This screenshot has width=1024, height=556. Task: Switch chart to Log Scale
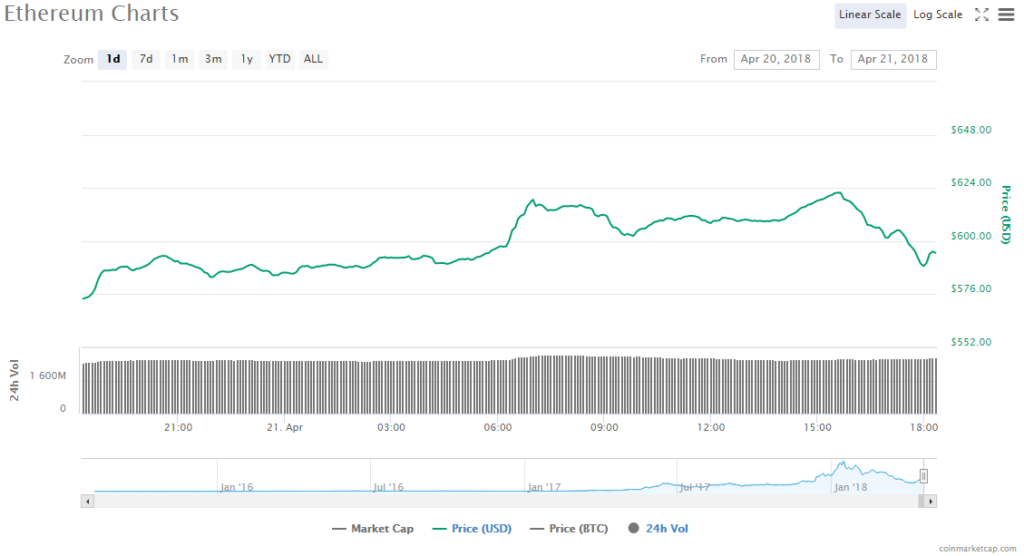tap(938, 15)
